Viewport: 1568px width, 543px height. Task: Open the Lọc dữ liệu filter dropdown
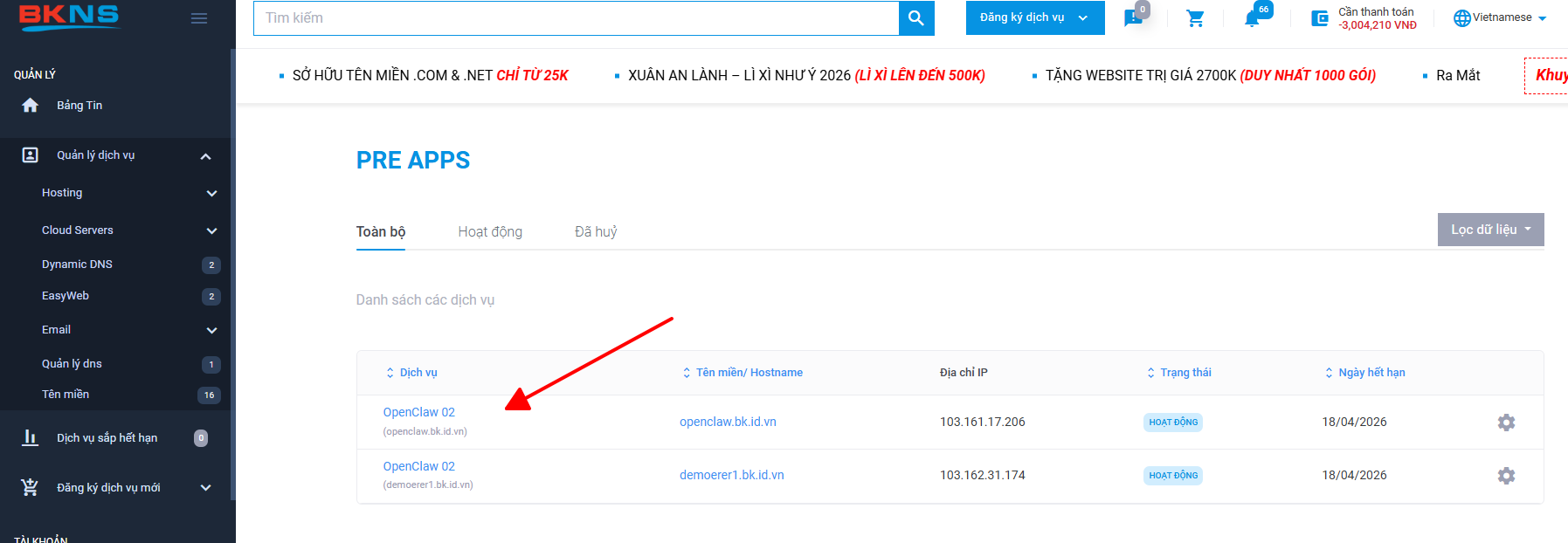click(x=1490, y=230)
